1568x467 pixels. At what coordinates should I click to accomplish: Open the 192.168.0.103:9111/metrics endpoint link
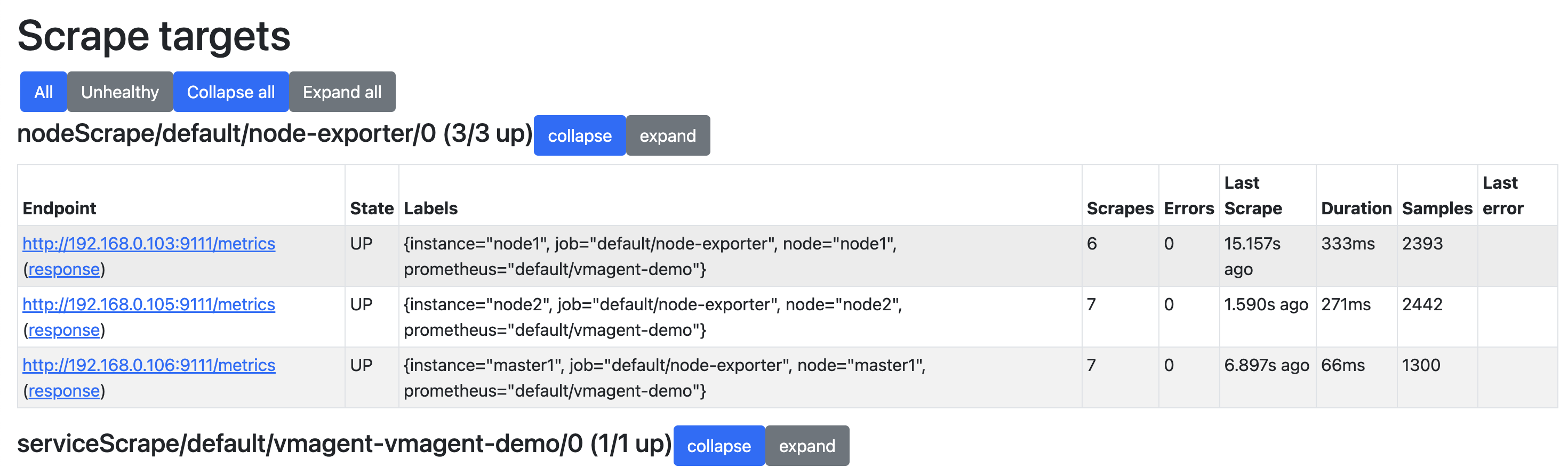click(x=148, y=244)
